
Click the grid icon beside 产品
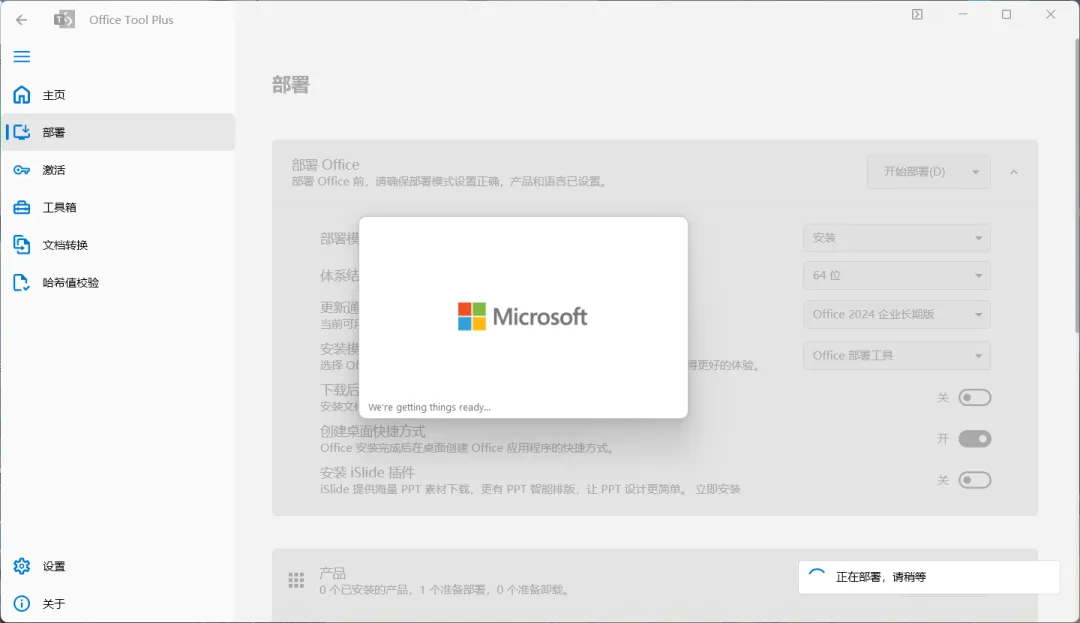coord(296,580)
